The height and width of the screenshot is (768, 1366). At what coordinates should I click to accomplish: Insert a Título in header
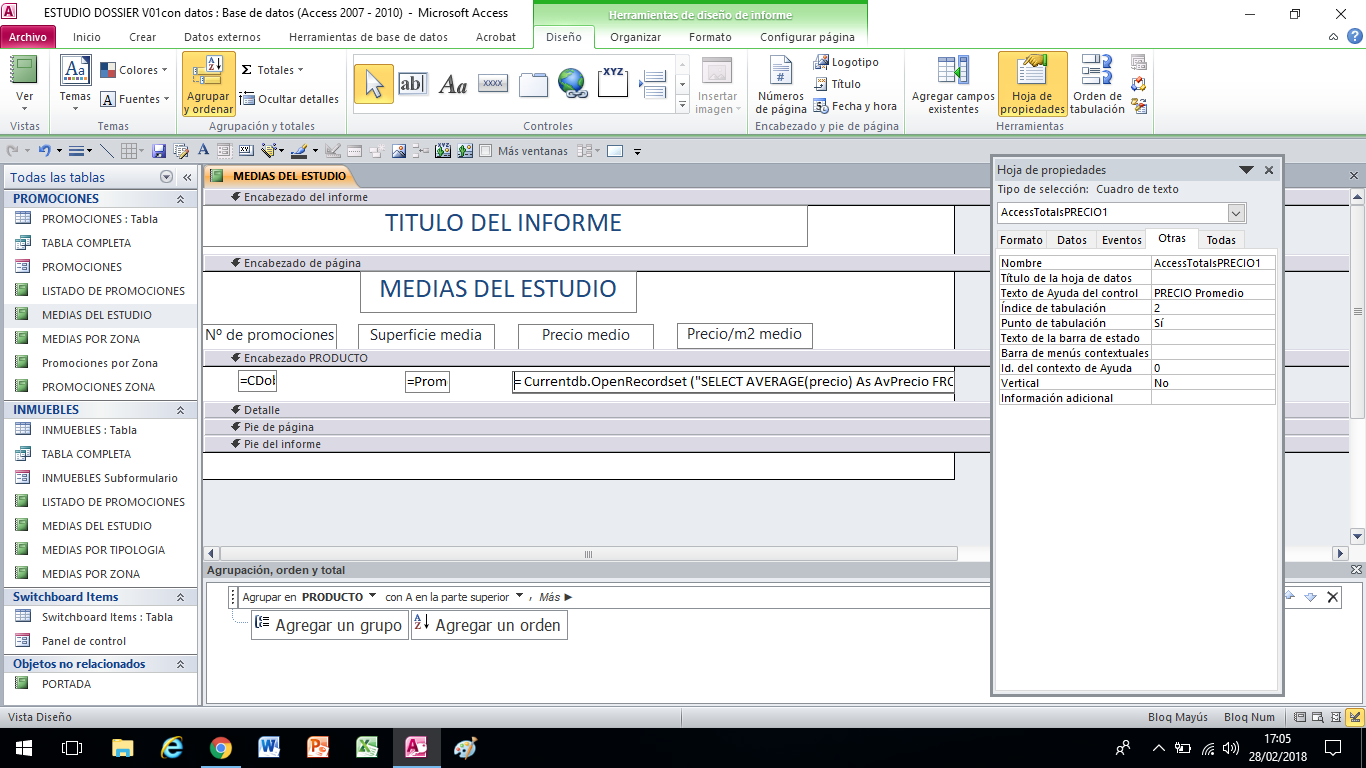[838, 84]
